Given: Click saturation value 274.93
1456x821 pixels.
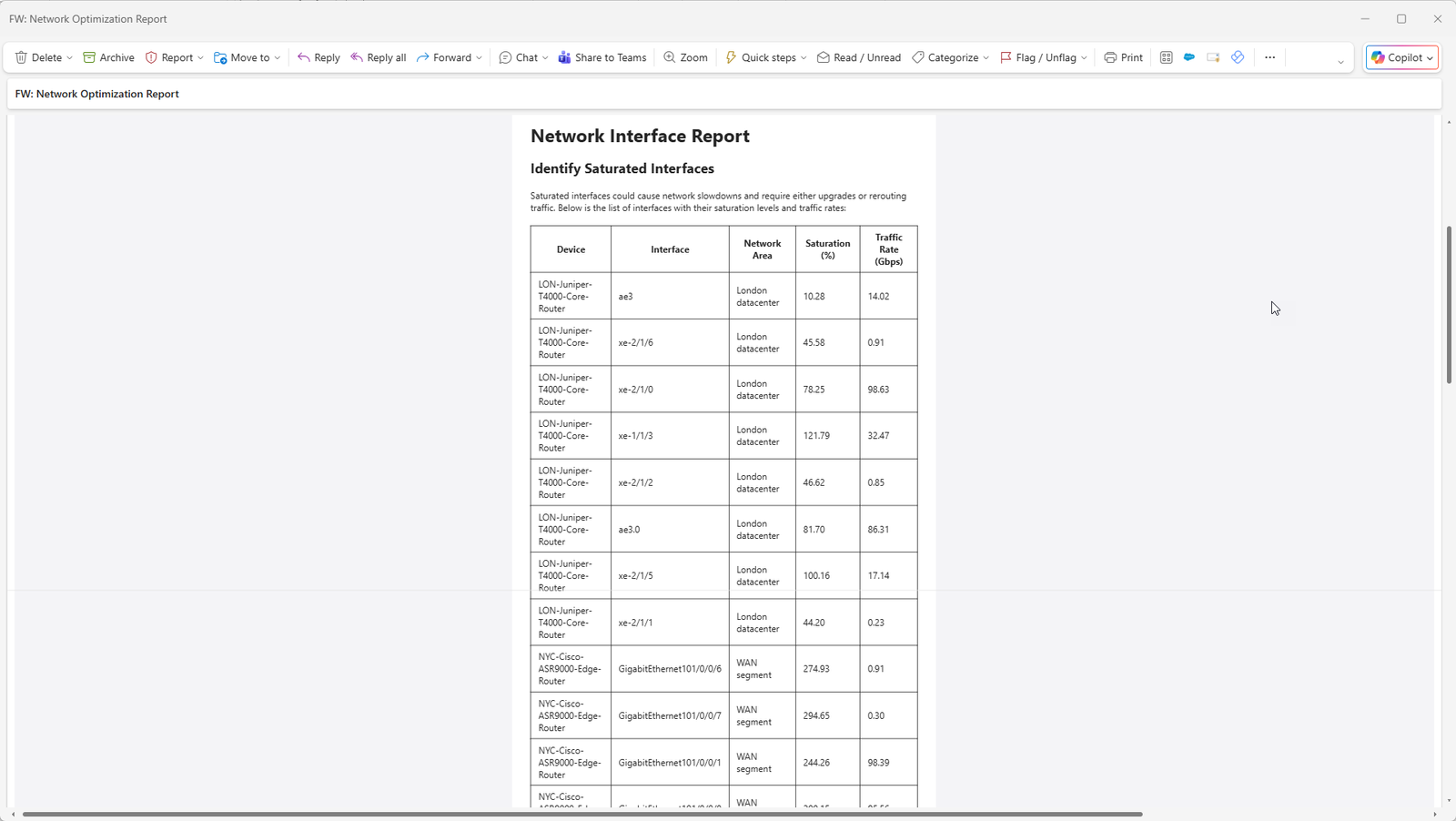Looking at the screenshot, I should pyautogui.click(x=816, y=669).
